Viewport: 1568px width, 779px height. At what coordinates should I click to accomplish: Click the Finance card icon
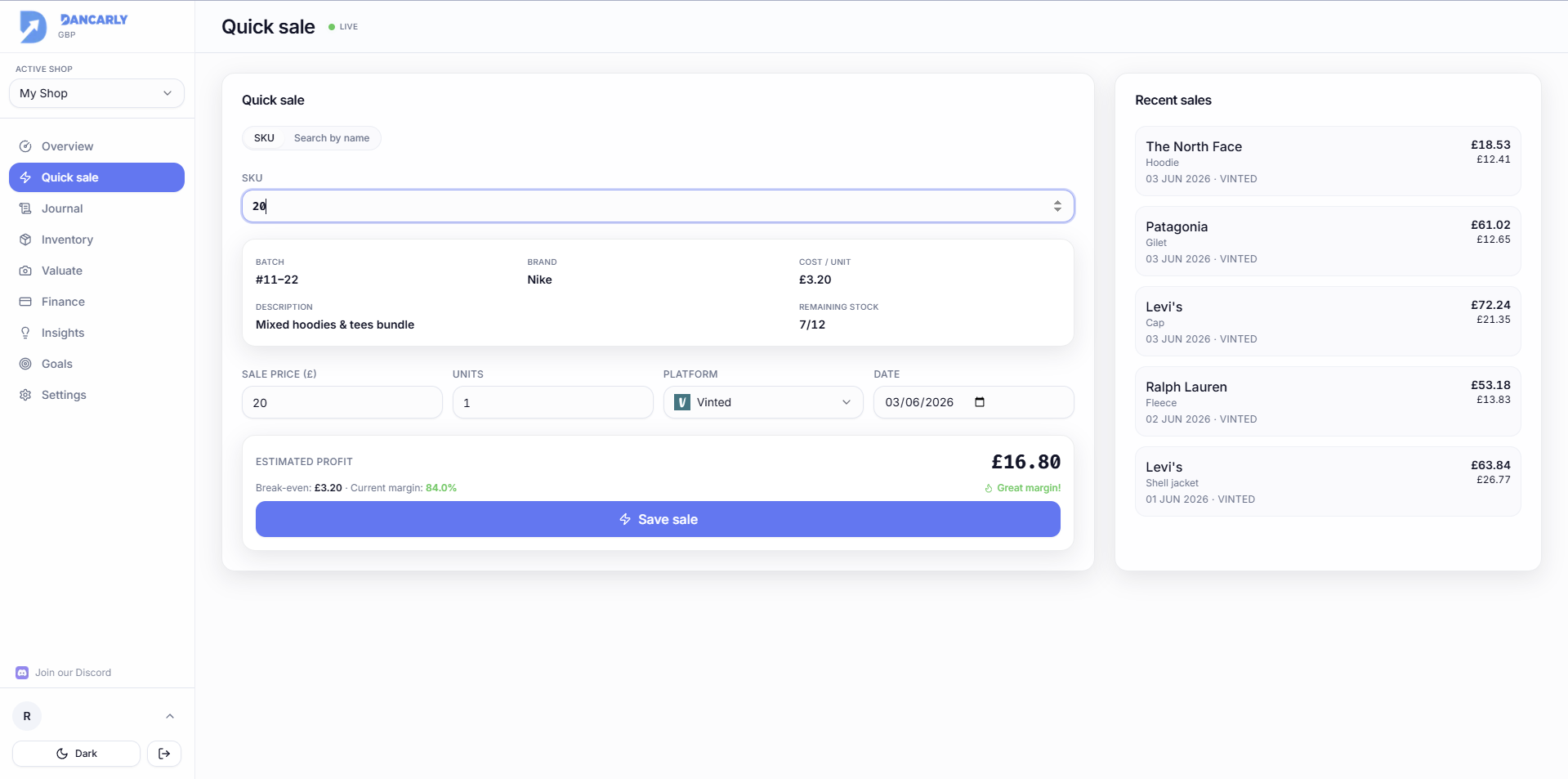point(25,302)
